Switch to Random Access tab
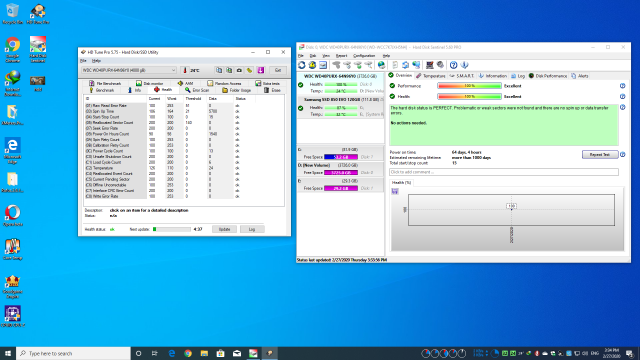This screenshot has width=640, height=360. [x=224, y=83]
